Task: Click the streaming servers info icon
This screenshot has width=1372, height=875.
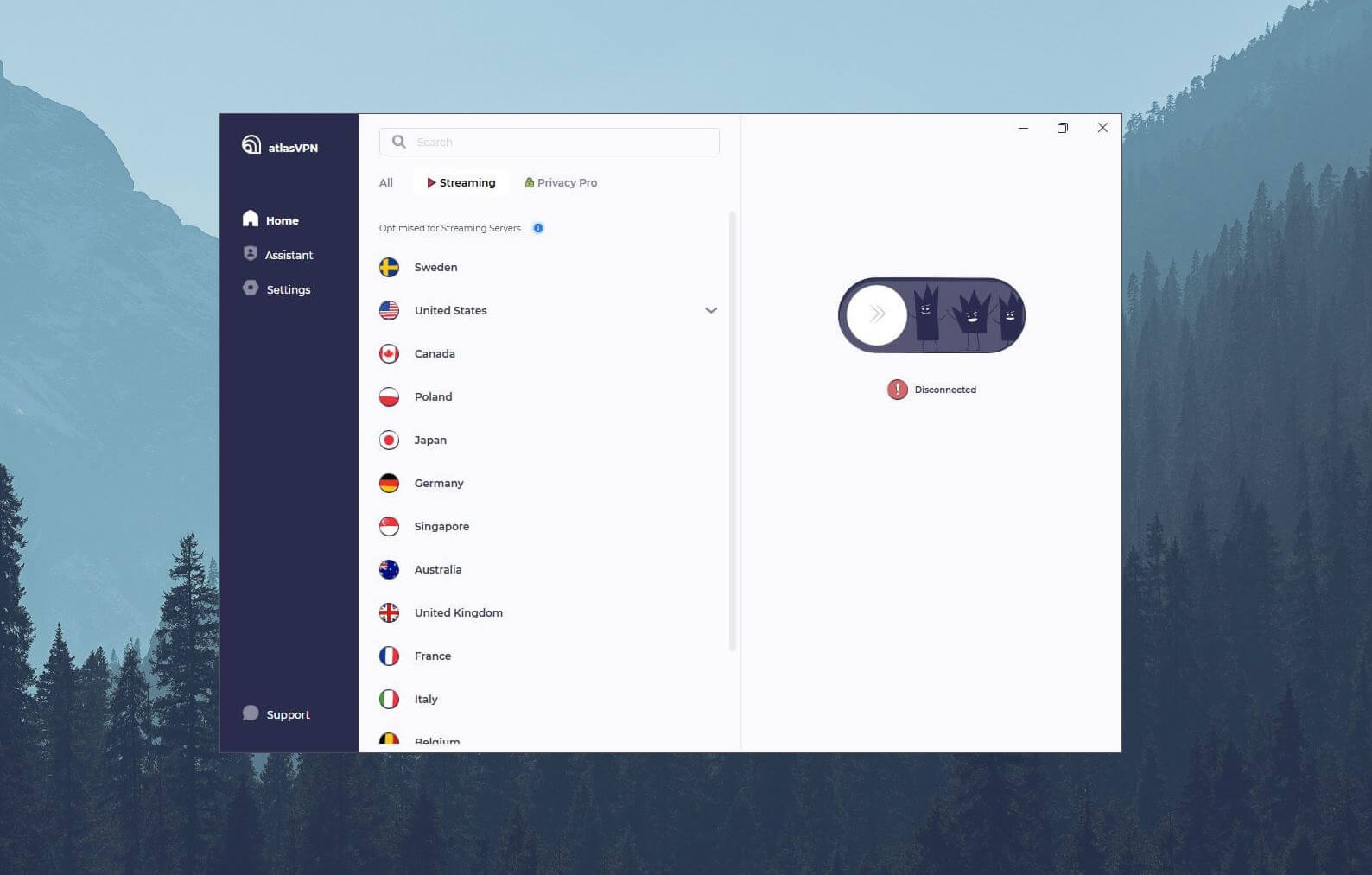Action: (538, 228)
